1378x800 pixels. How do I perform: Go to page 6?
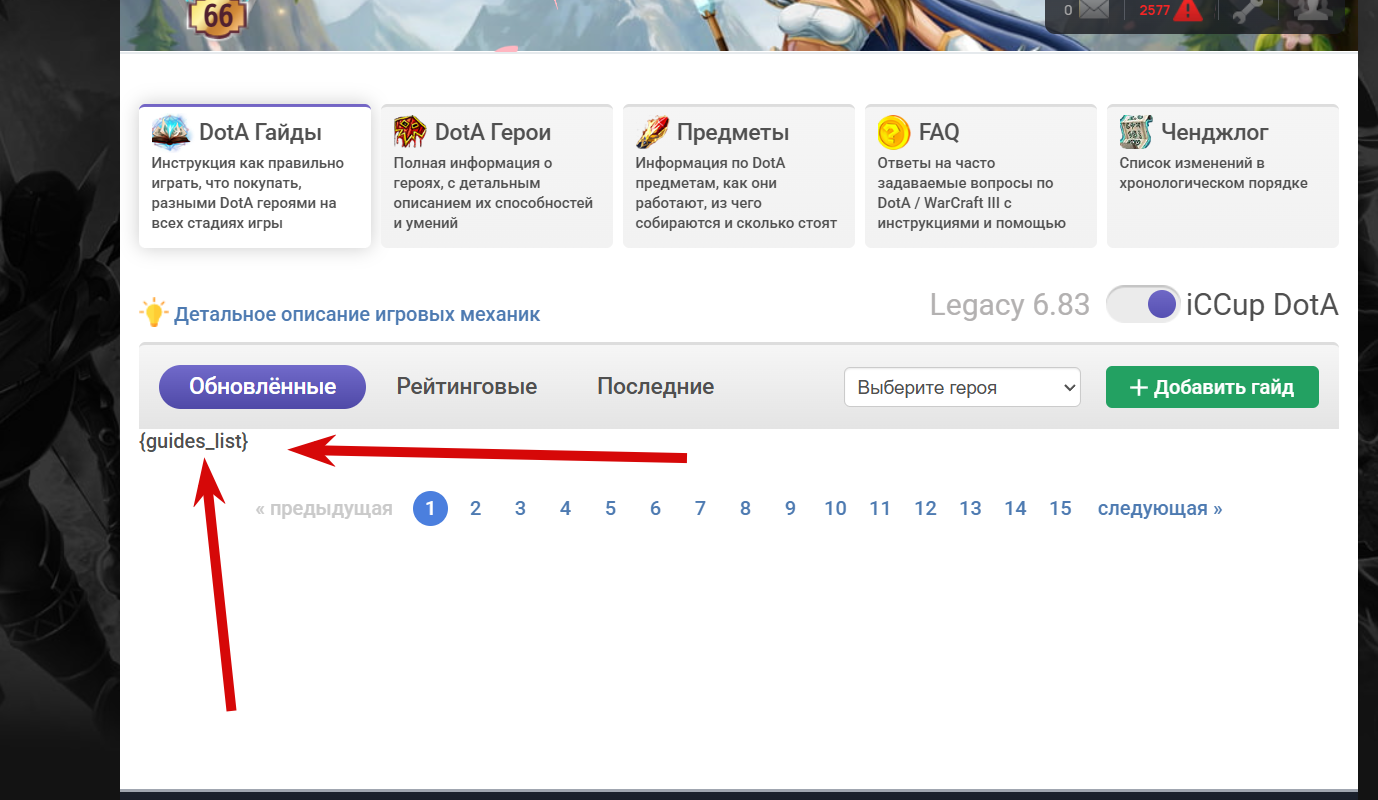655,508
